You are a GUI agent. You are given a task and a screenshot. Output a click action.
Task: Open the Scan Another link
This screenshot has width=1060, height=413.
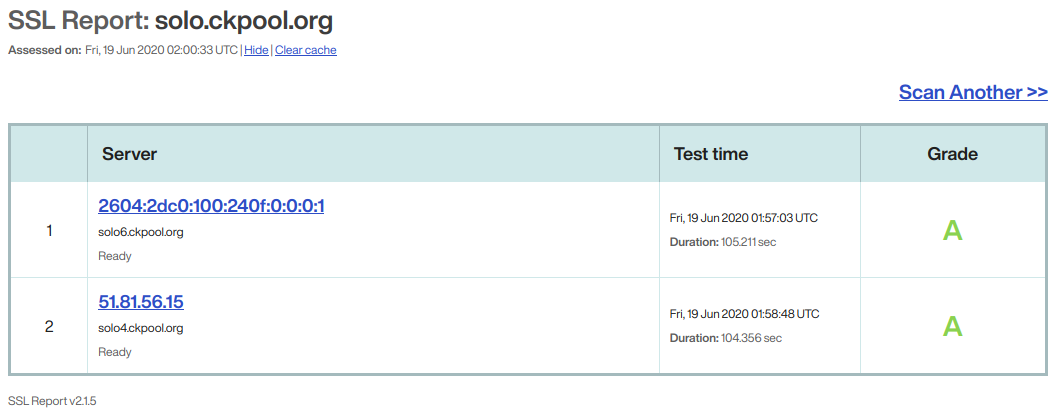[x=973, y=92]
